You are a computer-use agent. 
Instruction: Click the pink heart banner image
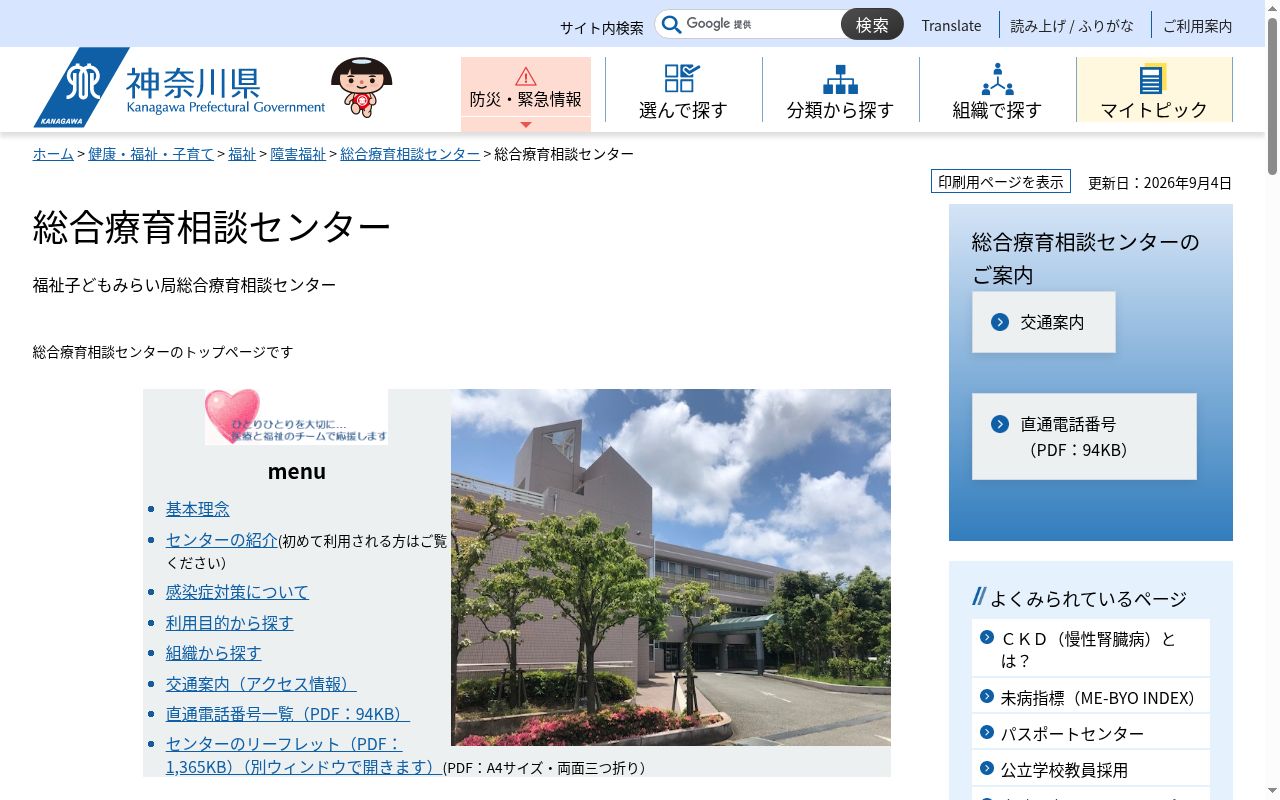coord(296,417)
